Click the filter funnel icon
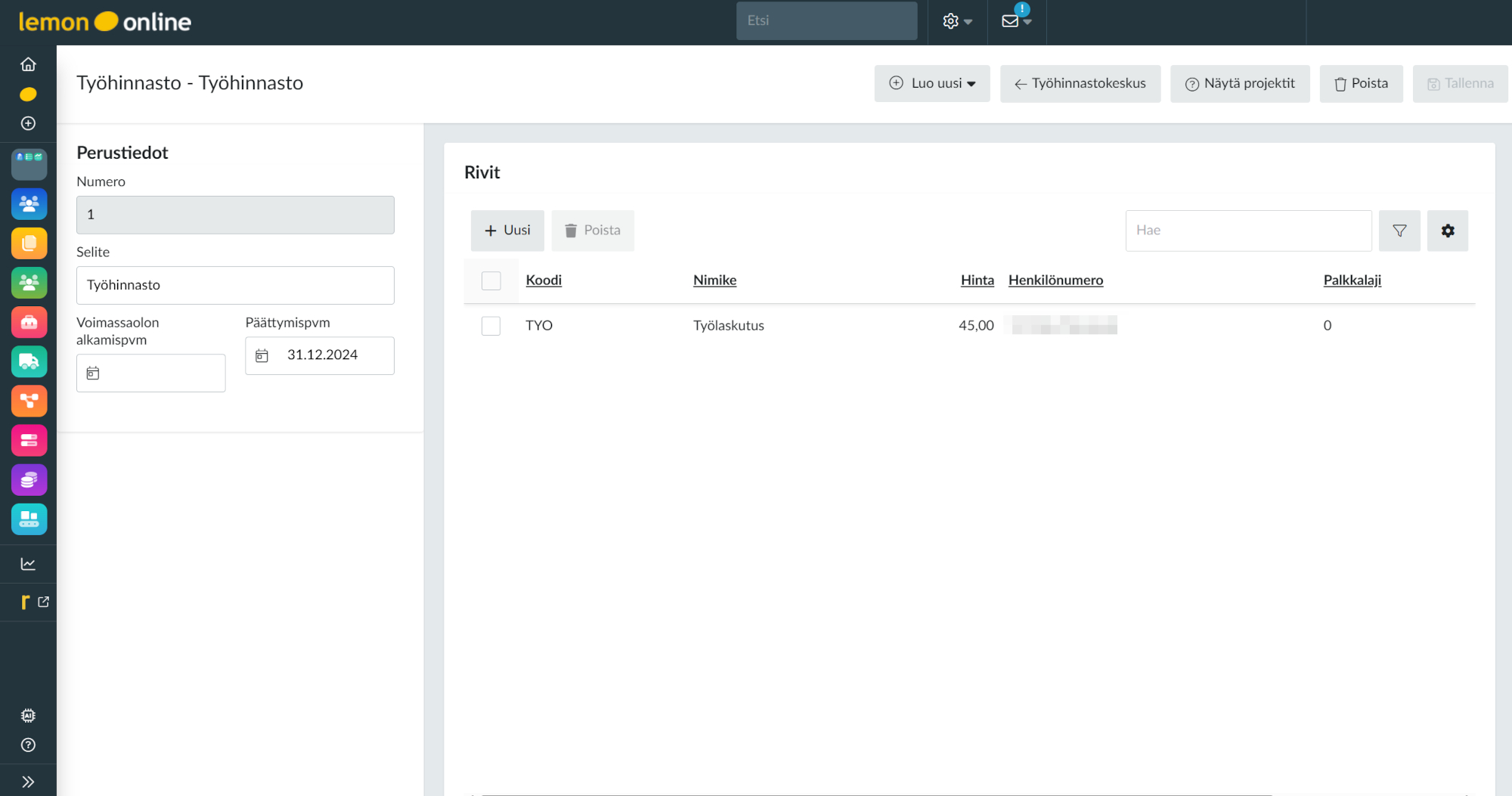 click(1399, 231)
